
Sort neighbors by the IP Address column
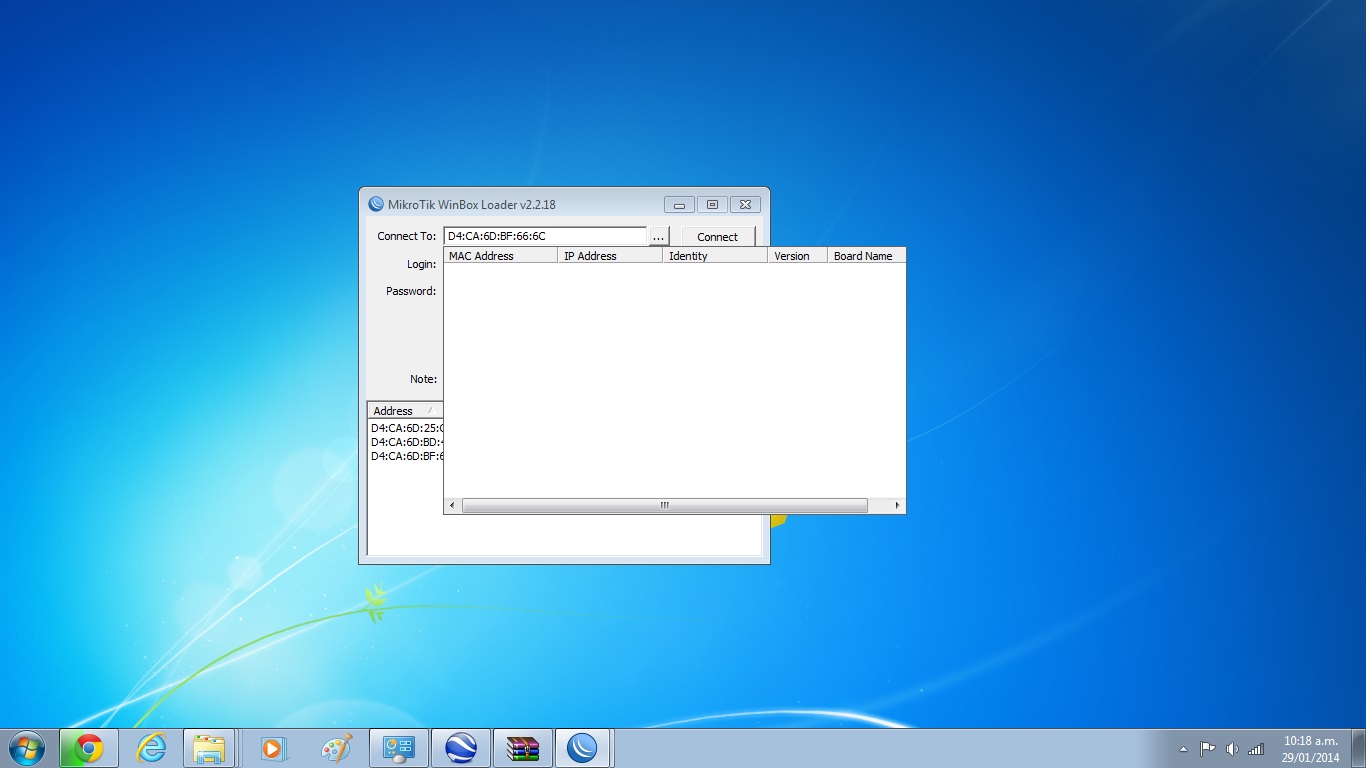610,256
